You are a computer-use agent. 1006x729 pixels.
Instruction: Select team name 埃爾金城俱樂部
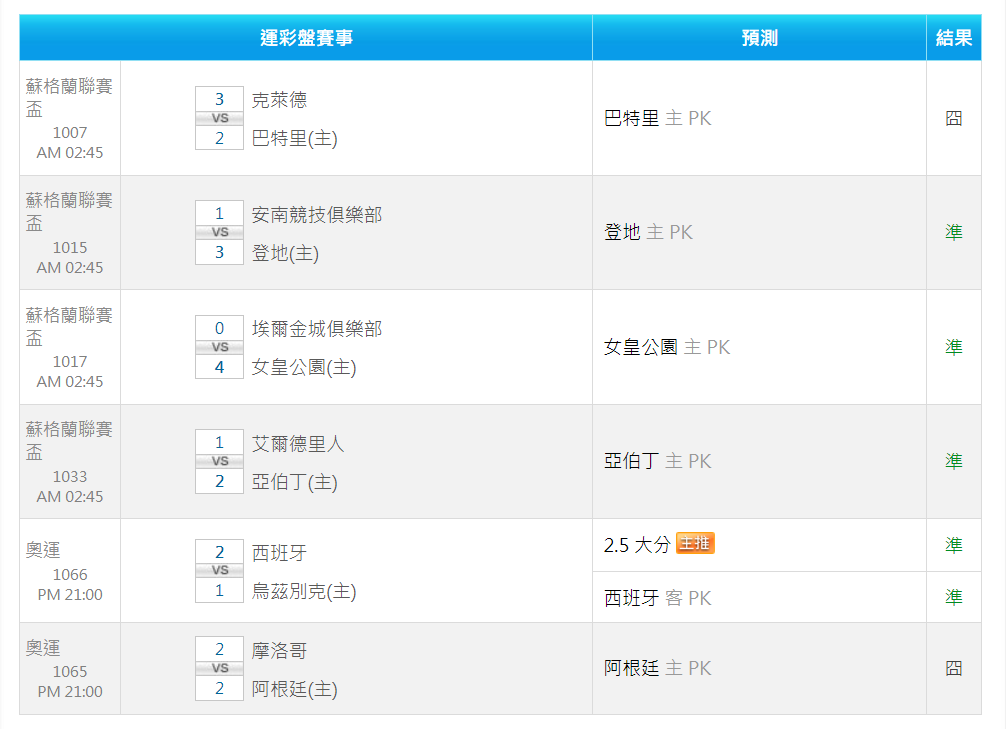[x=317, y=329]
